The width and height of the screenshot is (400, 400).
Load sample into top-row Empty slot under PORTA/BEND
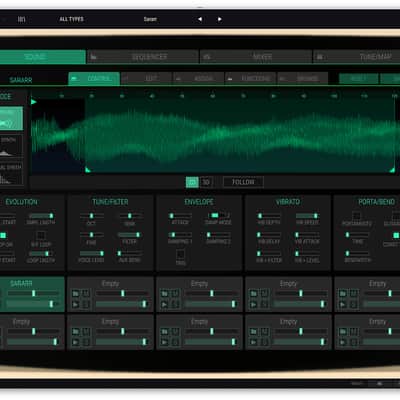tap(343, 294)
